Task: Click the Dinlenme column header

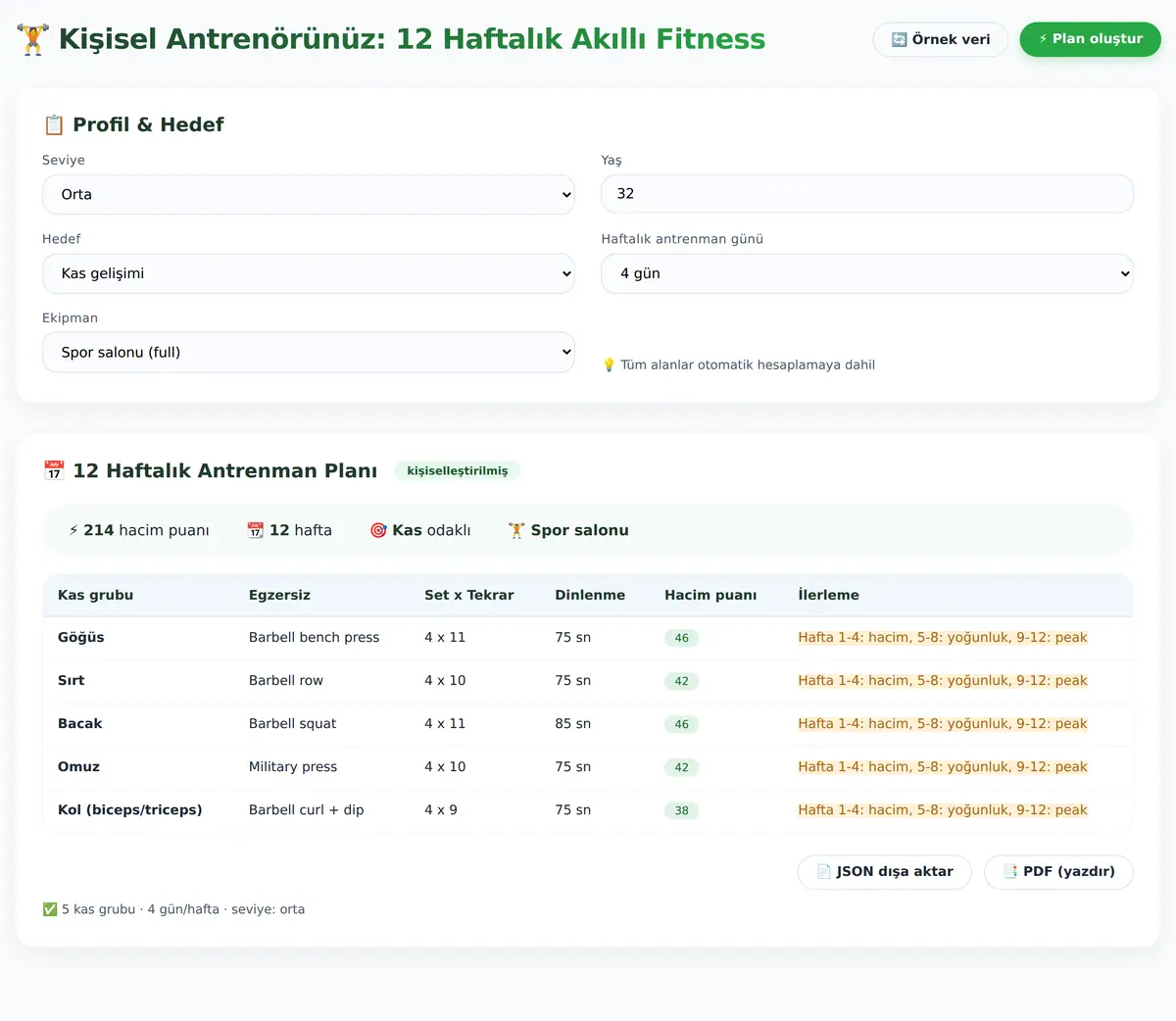Action: coord(590,595)
